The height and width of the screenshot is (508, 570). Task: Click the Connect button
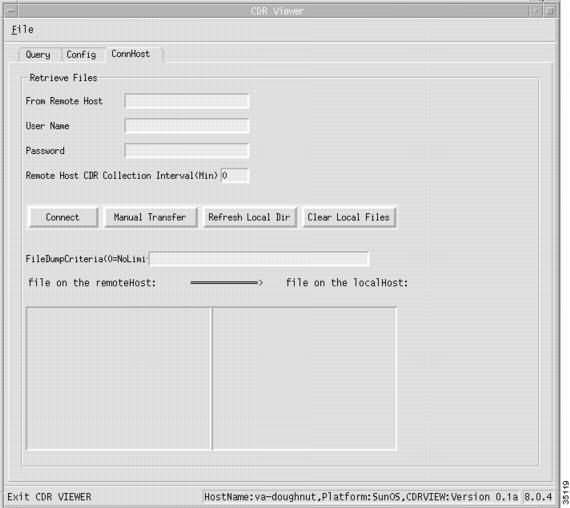63,217
